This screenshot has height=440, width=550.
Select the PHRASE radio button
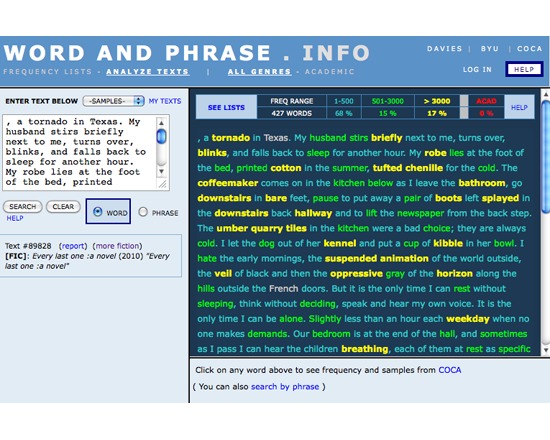click(x=143, y=212)
